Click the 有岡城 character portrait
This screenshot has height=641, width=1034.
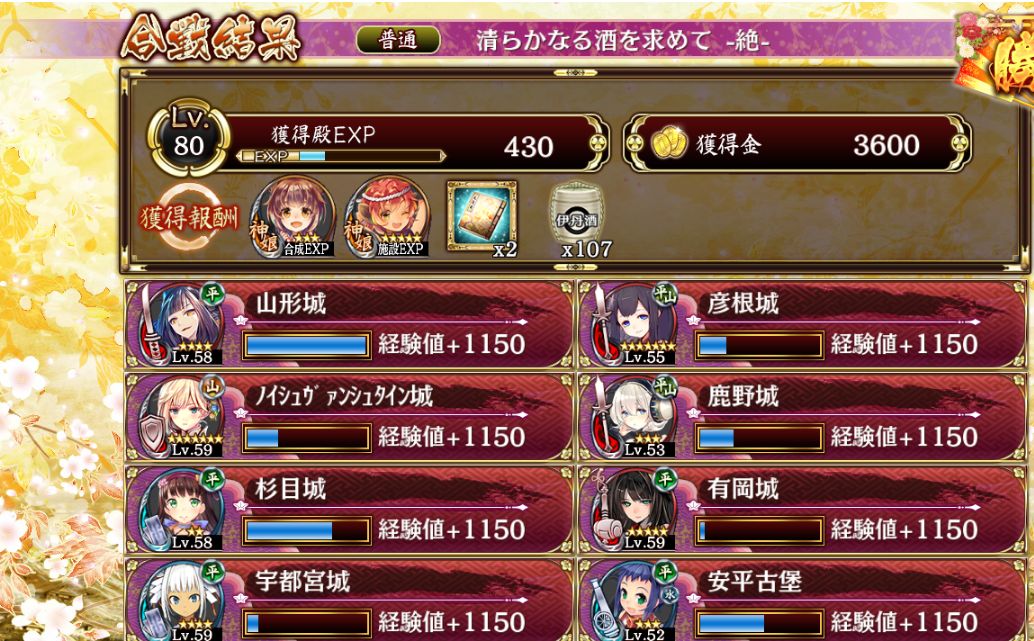point(634,510)
